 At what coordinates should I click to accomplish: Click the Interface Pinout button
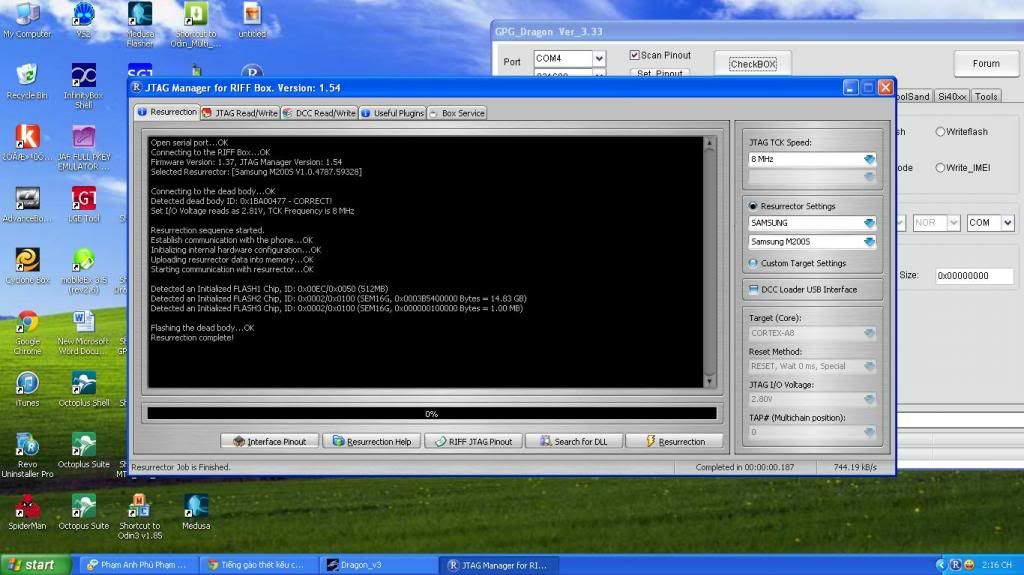[270, 442]
